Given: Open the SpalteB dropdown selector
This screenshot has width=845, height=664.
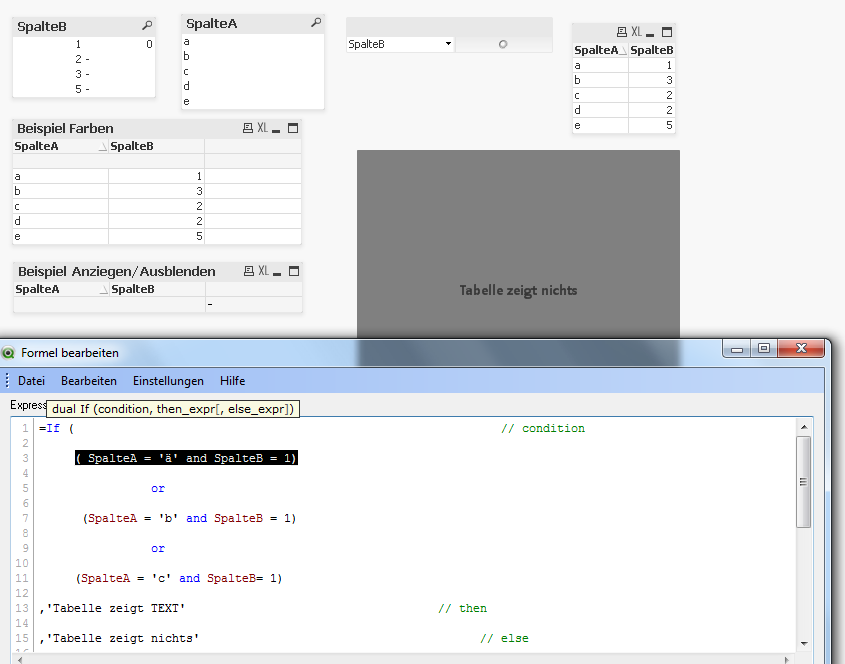Looking at the screenshot, I should pyautogui.click(x=448, y=44).
